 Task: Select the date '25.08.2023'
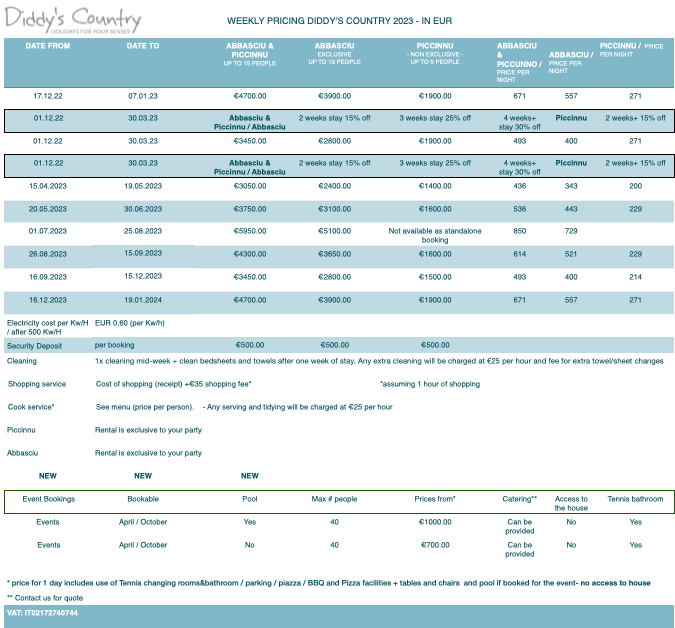(142, 231)
